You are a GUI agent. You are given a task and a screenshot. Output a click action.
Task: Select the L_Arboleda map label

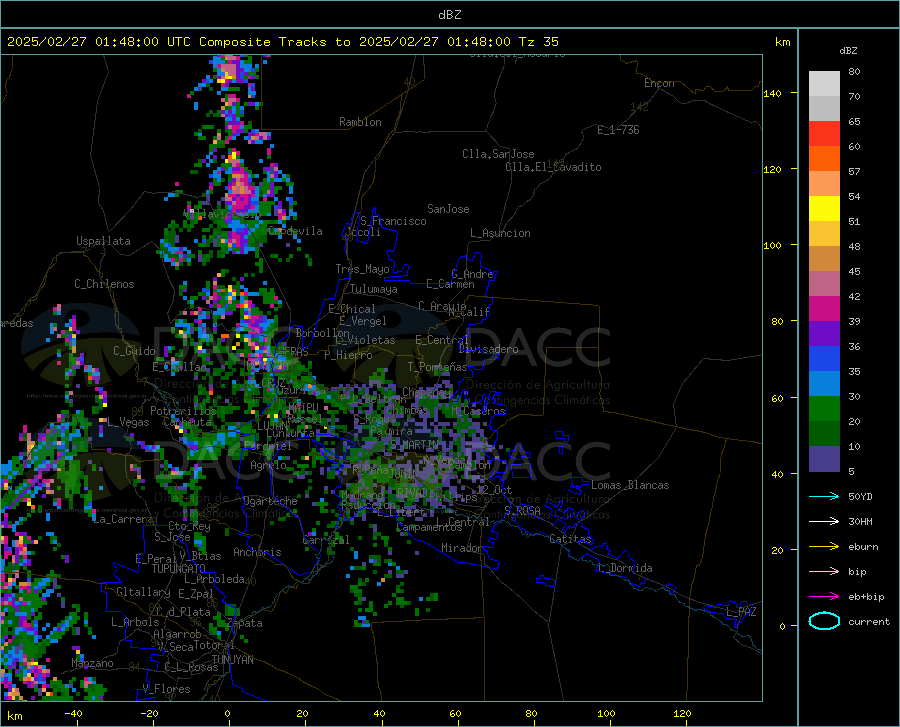[214, 579]
